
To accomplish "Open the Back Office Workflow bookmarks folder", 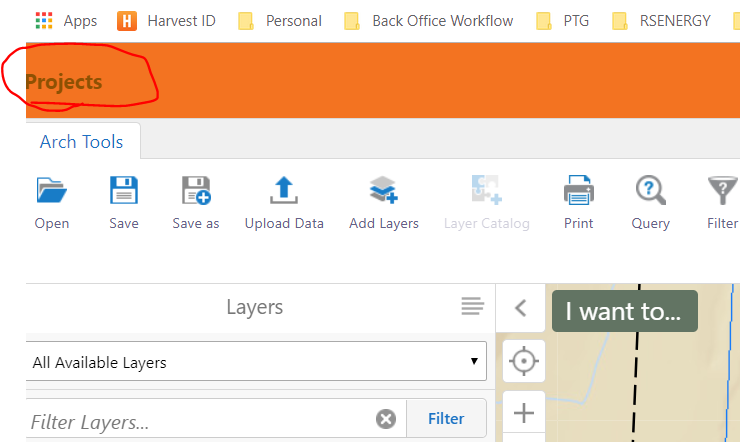I will tap(429, 21).
